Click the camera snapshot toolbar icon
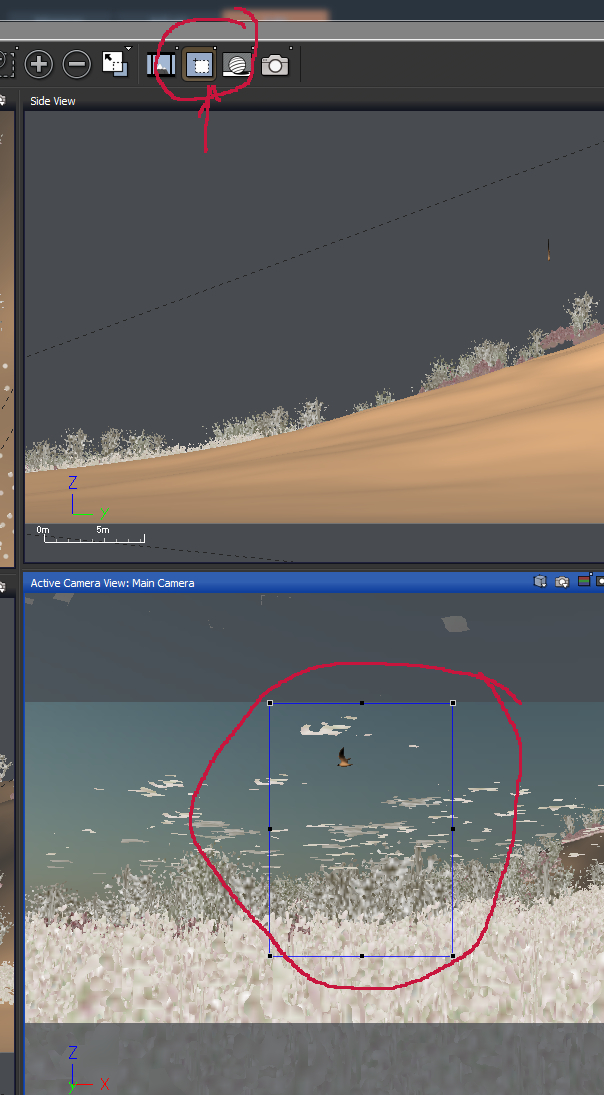604x1095 pixels. click(x=275, y=65)
